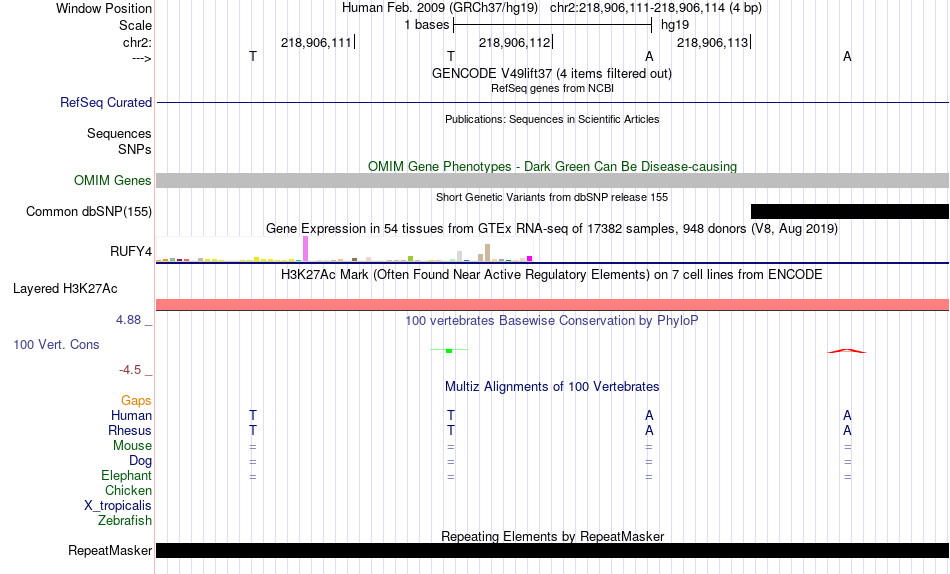Click position label 218,906,111
The width and height of the screenshot is (950, 574).
click(x=316, y=42)
